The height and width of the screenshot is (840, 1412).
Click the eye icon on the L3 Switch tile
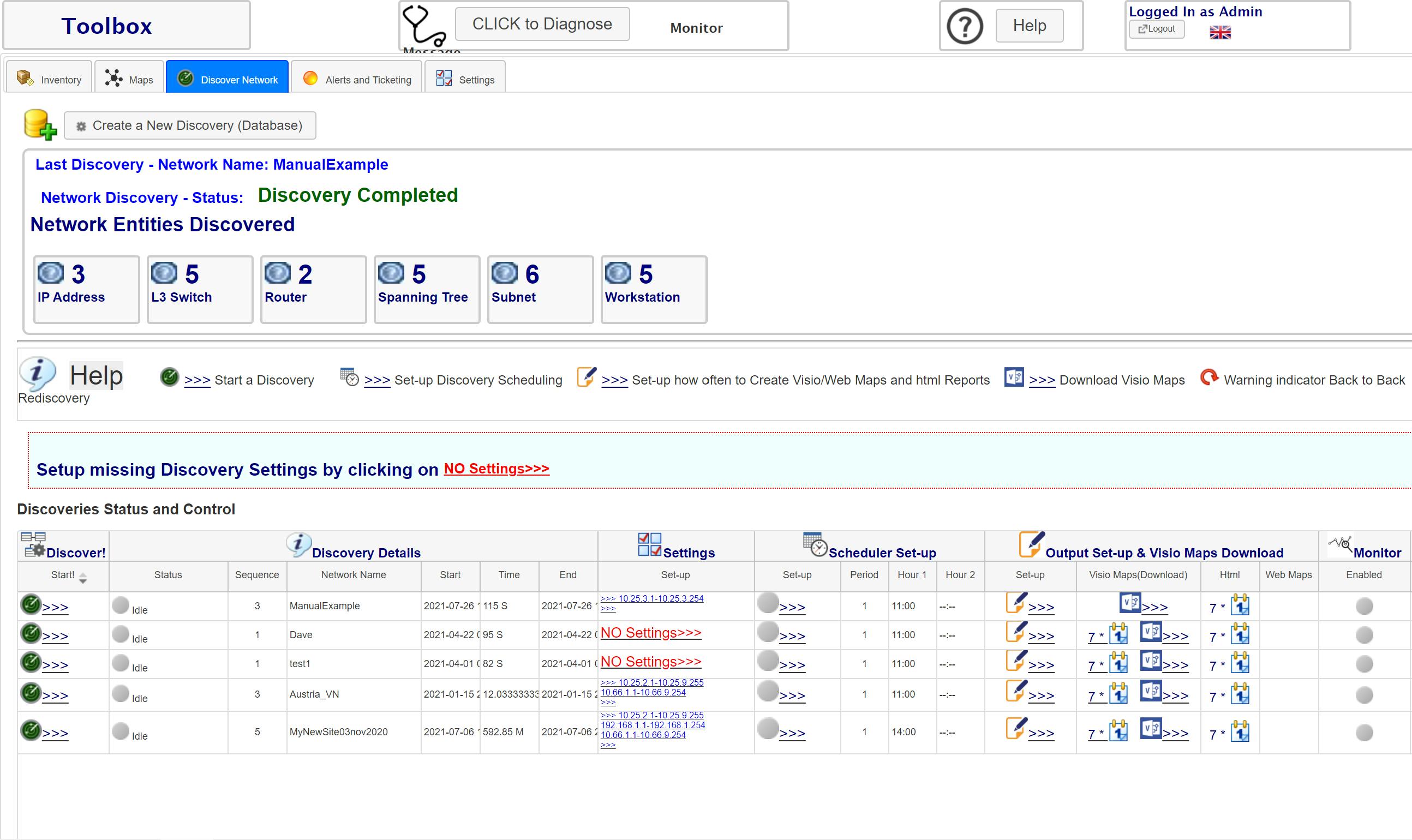click(x=164, y=273)
